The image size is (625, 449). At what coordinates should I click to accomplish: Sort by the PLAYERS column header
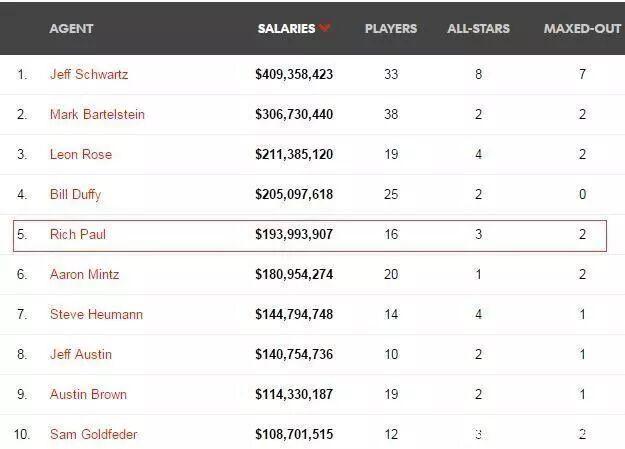tap(391, 29)
